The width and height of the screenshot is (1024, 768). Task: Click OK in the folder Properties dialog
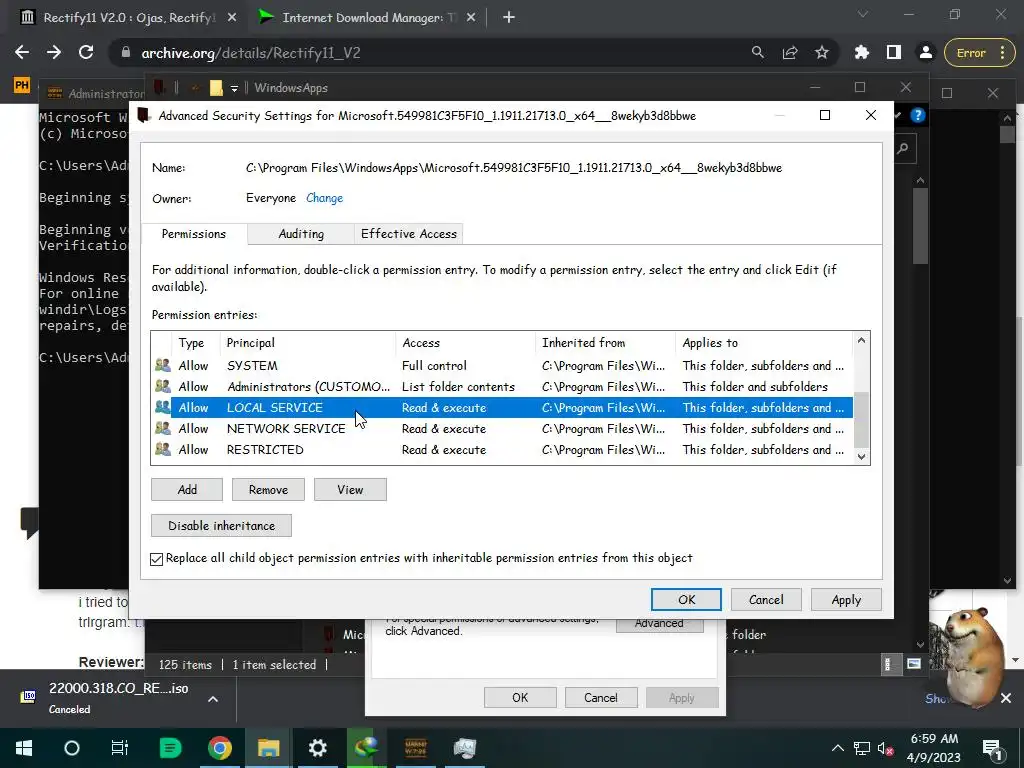coord(520,697)
